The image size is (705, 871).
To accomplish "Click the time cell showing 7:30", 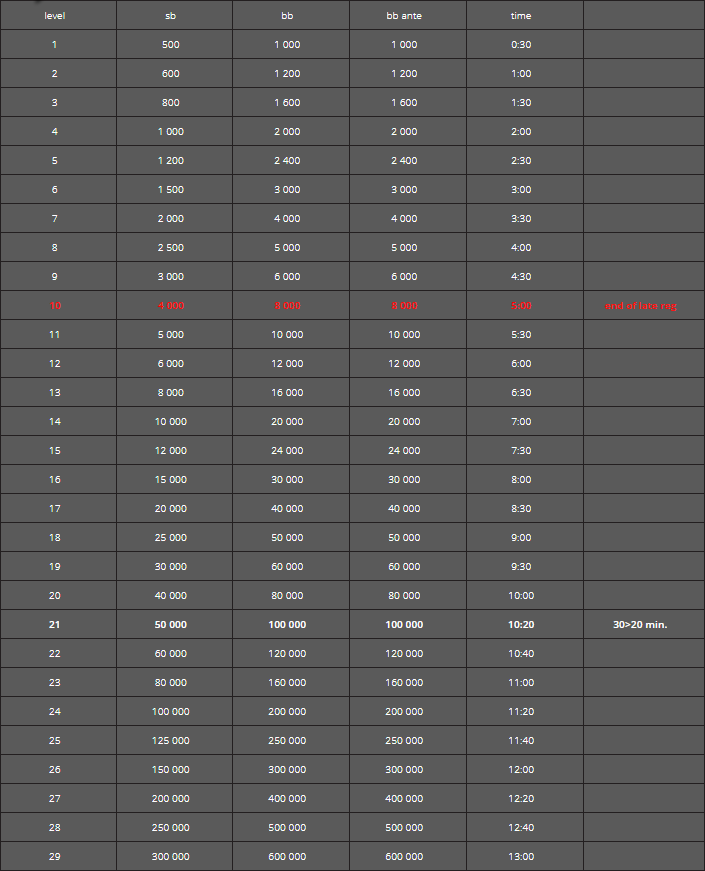I will [521, 450].
